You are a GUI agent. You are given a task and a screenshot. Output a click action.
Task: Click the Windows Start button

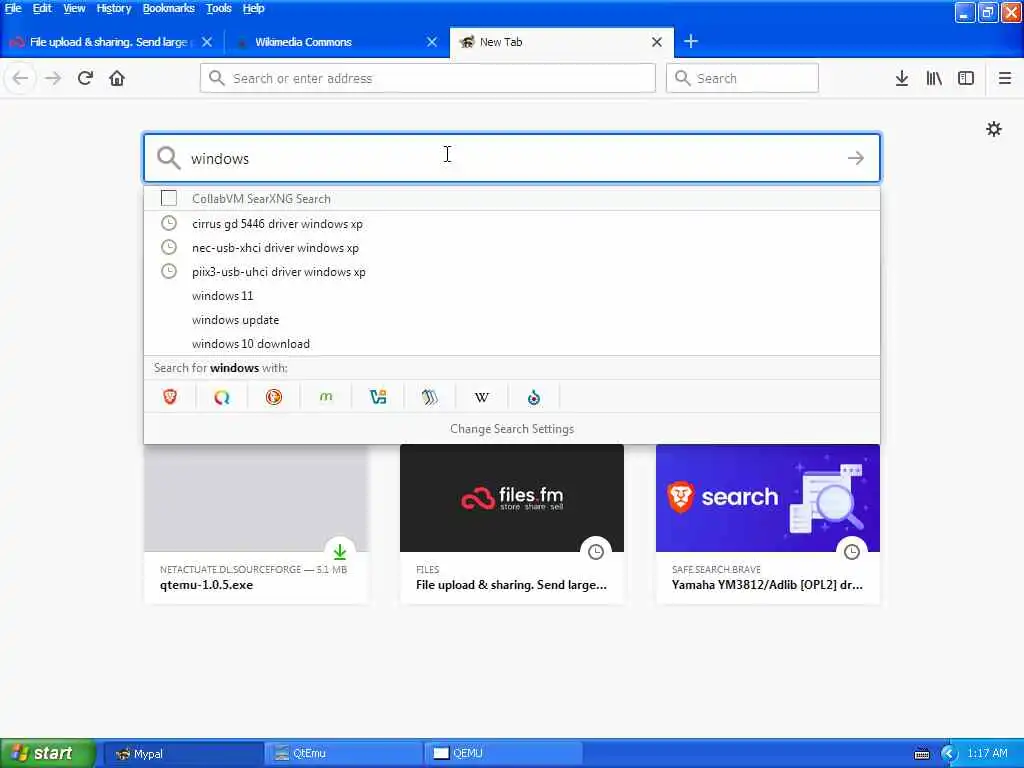tap(48, 753)
